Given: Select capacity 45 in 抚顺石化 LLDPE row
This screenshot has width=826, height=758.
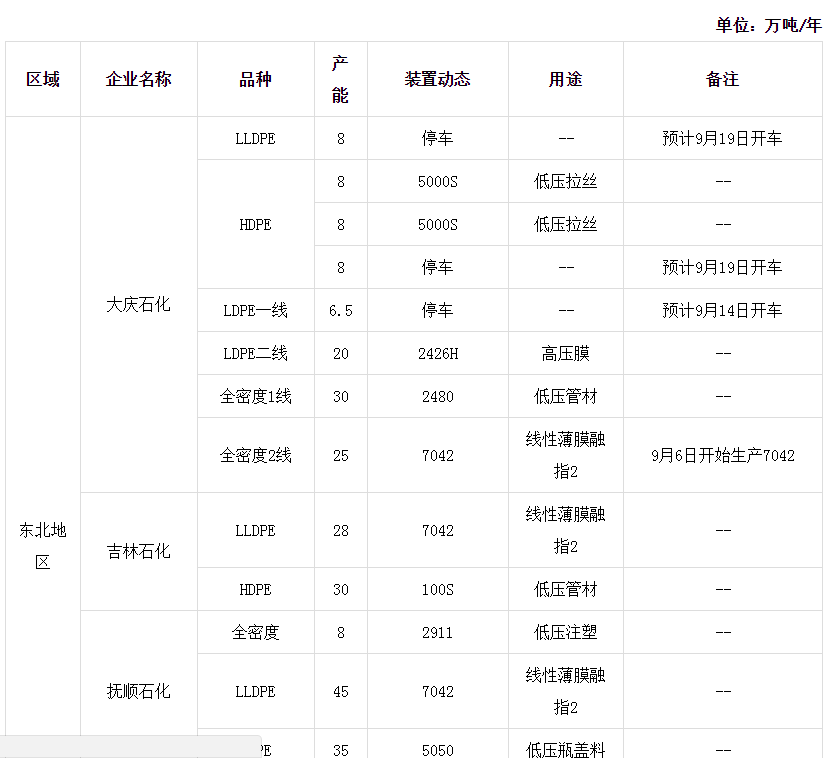Looking at the screenshot, I should tap(341, 691).
